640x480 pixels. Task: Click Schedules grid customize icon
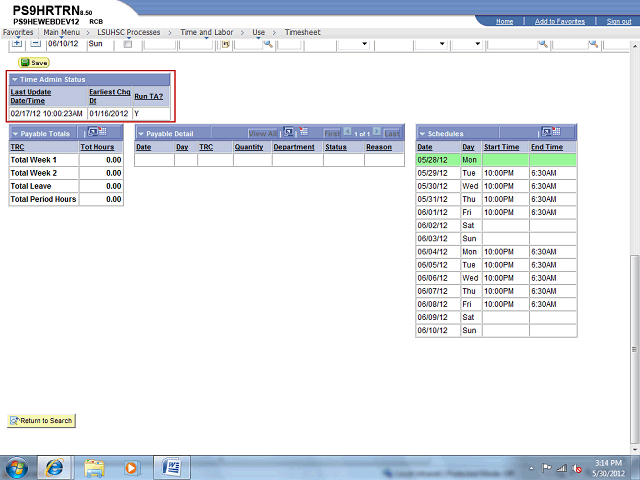pyautogui.click(x=550, y=132)
